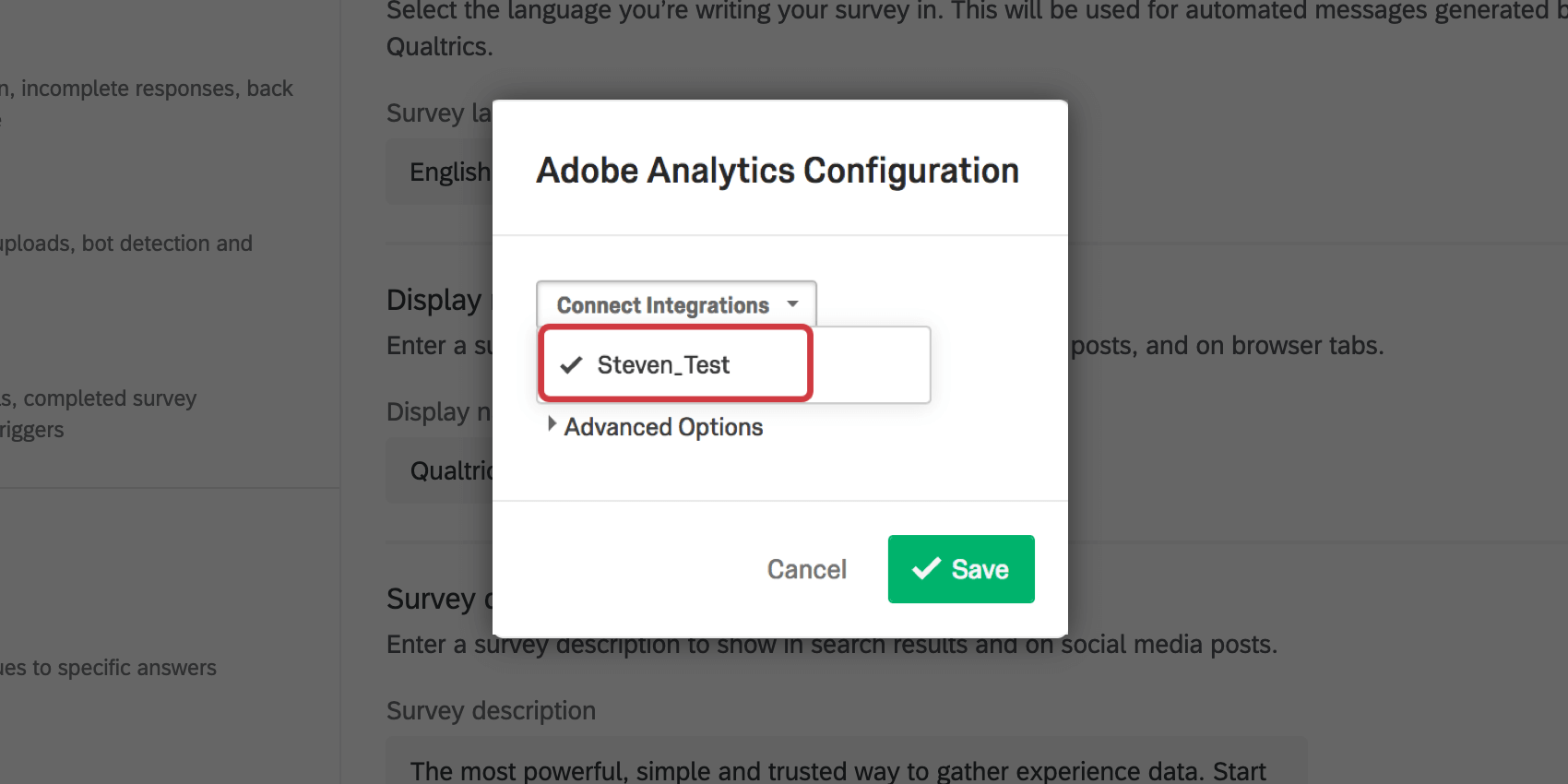This screenshot has height=784, width=1568.
Task: Select the Steven_Test integration option
Action: (x=661, y=364)
